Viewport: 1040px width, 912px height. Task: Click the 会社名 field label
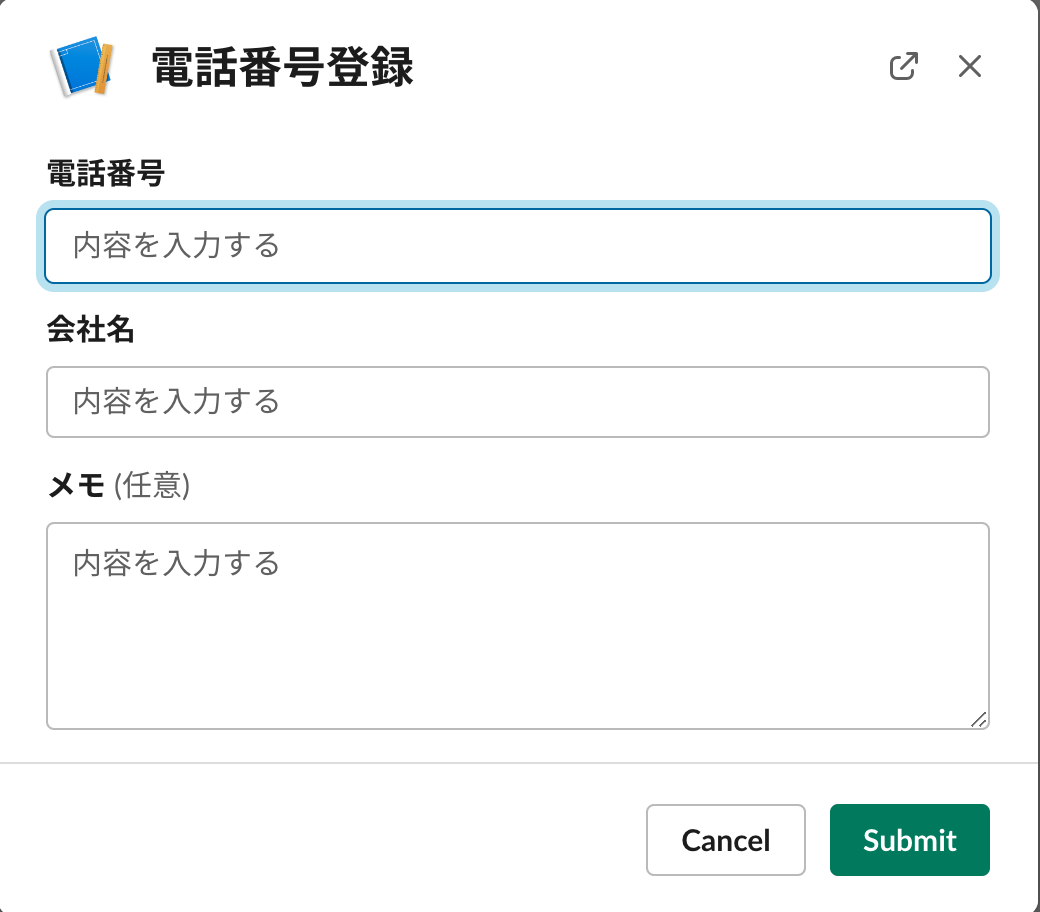point(90,330)
